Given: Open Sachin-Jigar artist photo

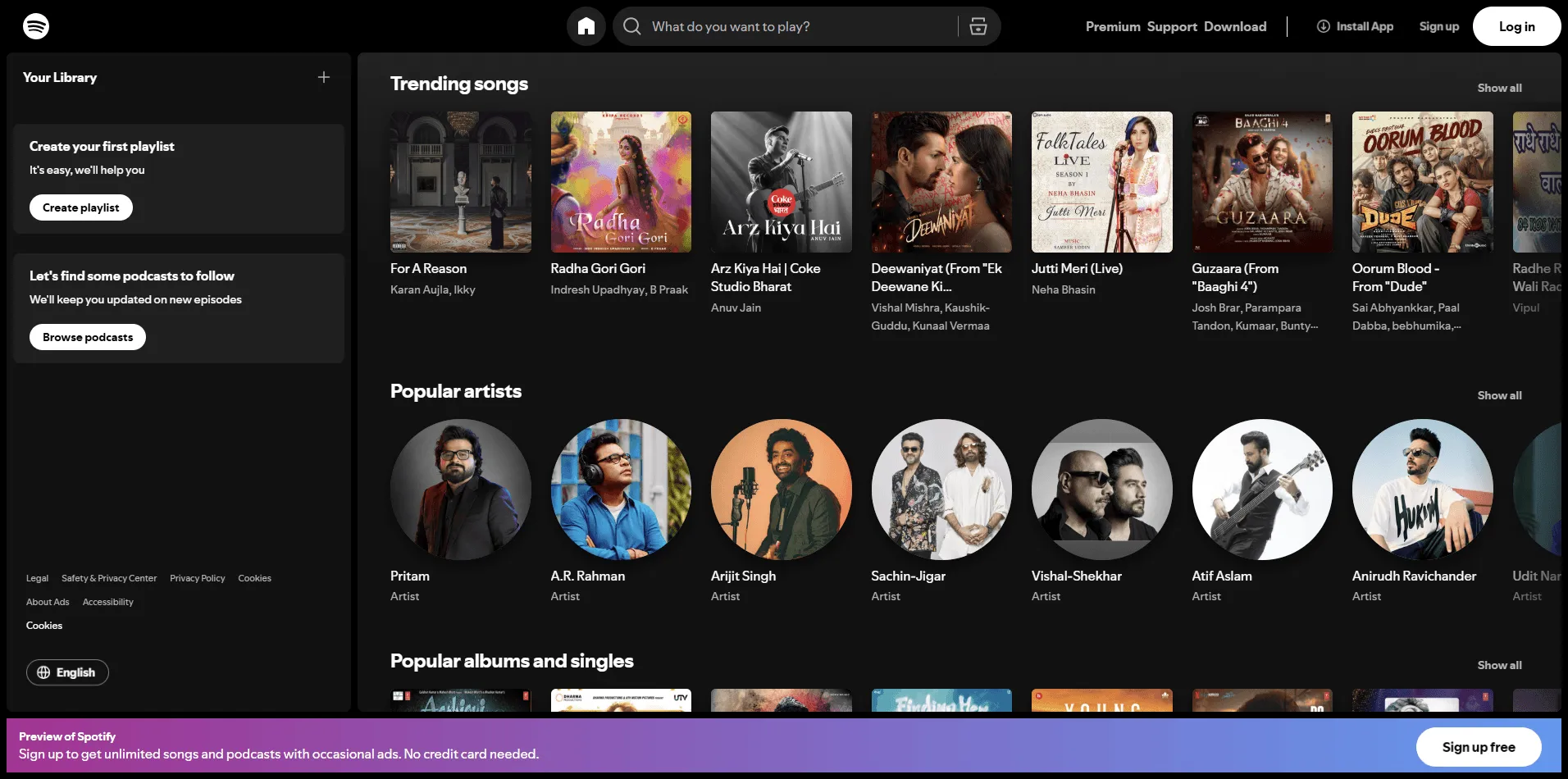Looking at the screenshot, I should (941, 490).
